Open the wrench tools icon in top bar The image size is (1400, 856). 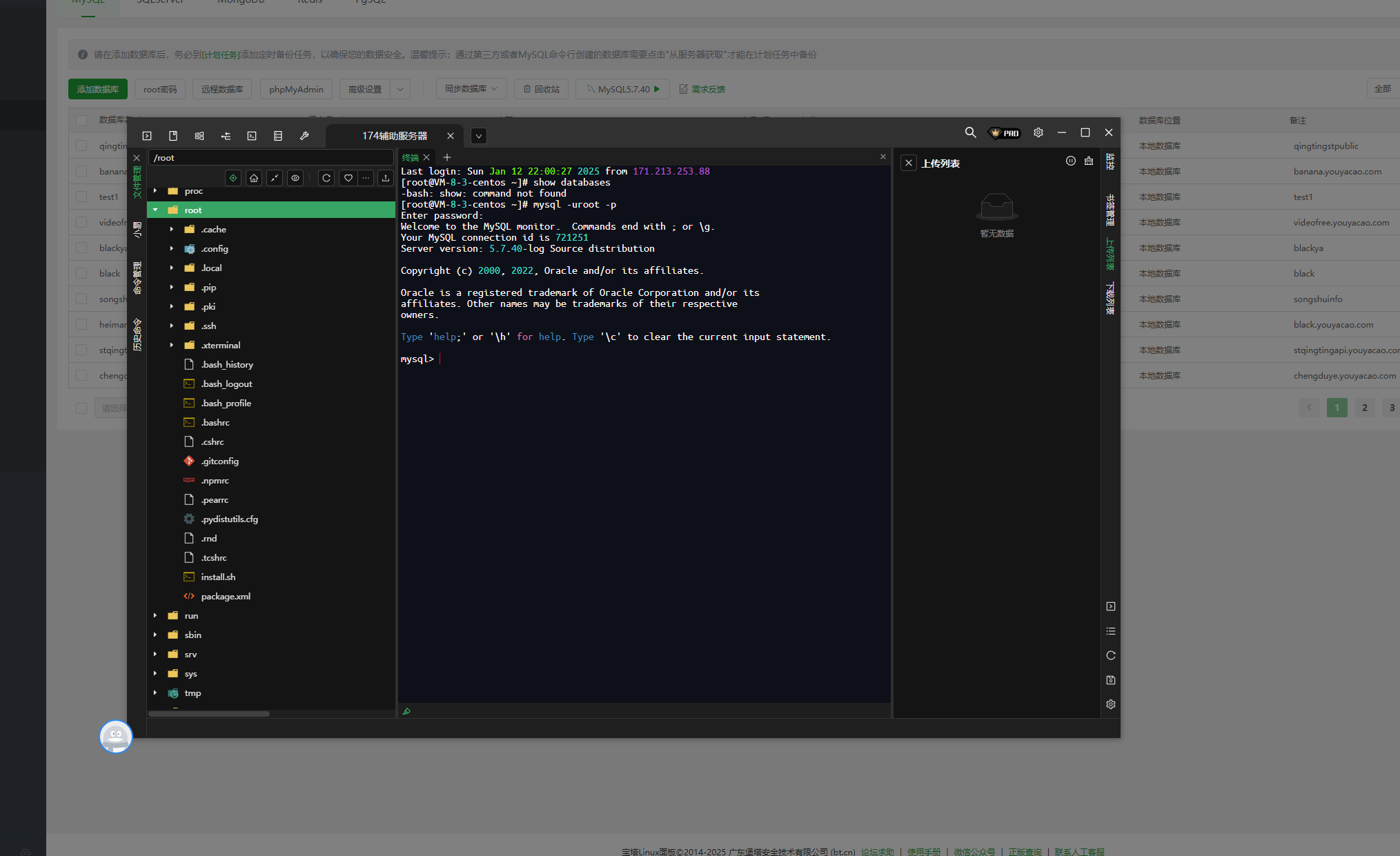click(x=304, y=136)
